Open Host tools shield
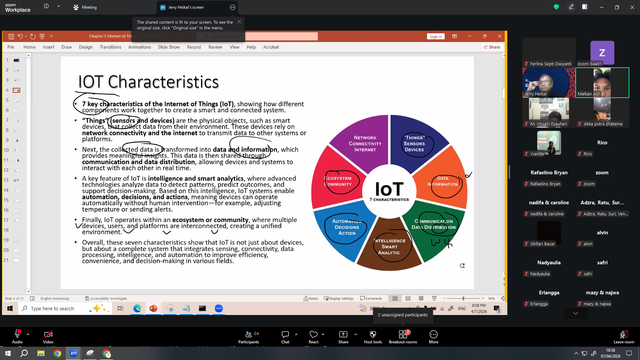 pos(373,337)
